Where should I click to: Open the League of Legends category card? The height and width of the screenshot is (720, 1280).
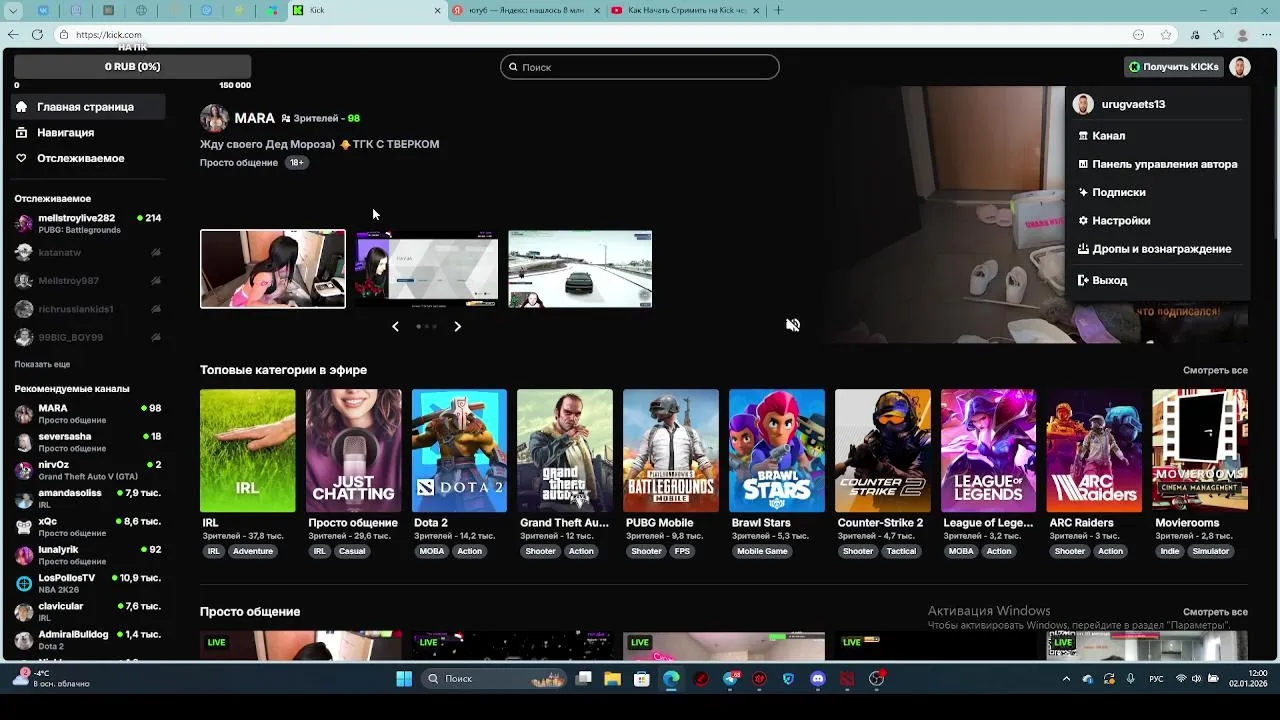tap(988, 451)
